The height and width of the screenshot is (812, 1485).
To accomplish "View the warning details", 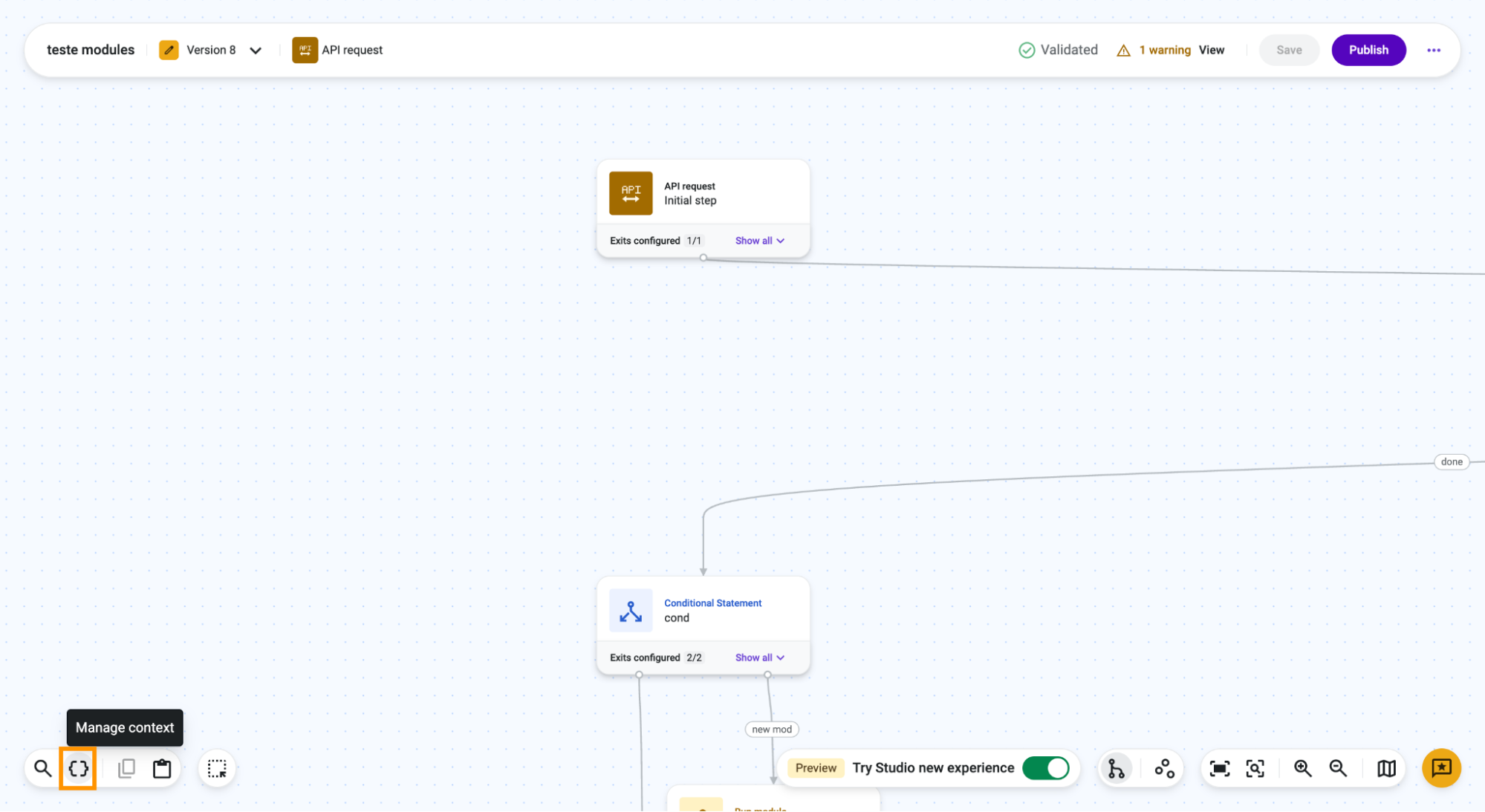I will (1212, 50).
